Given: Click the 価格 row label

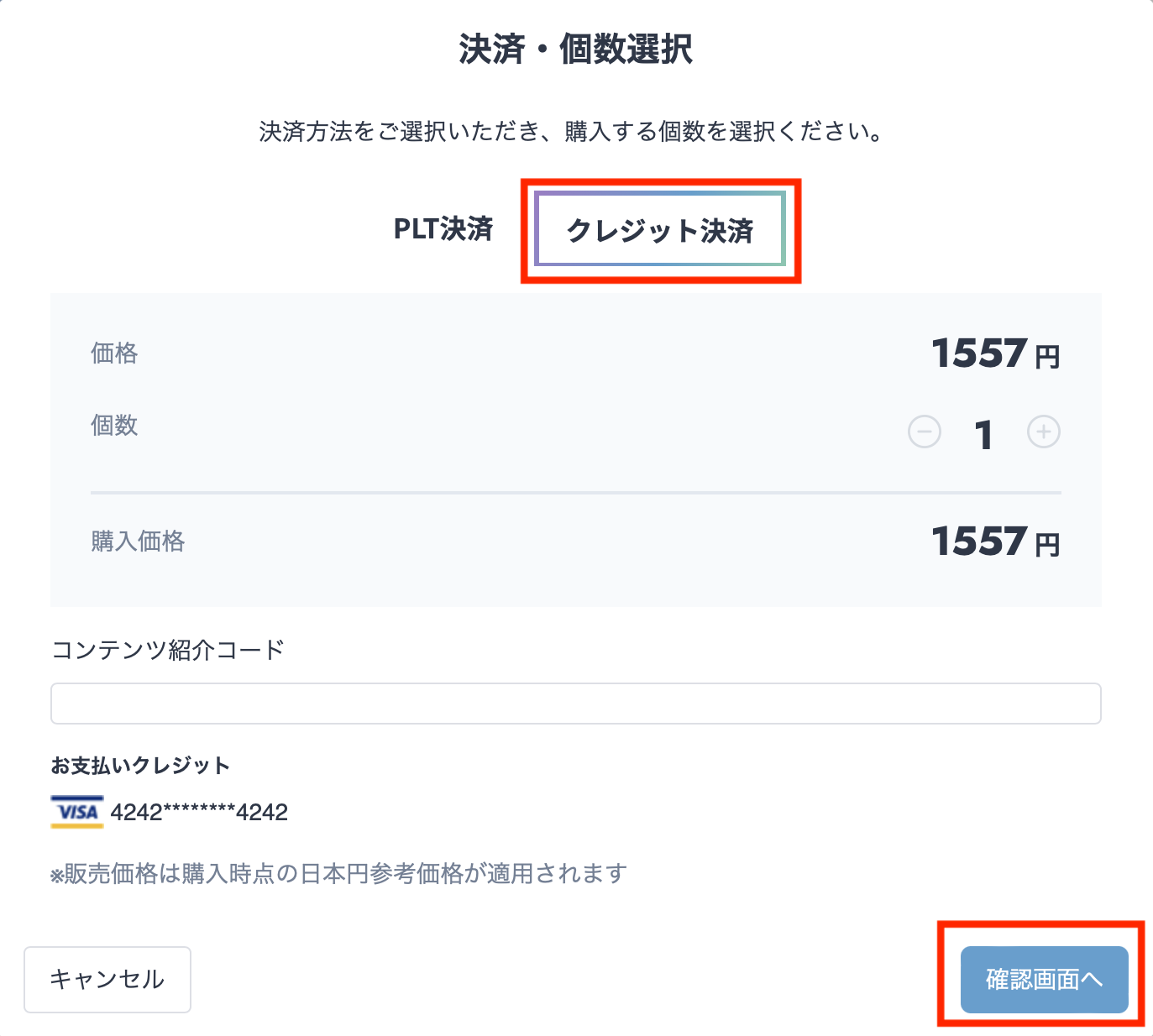Looking at the screenshot, I should [x=114, y=353].
